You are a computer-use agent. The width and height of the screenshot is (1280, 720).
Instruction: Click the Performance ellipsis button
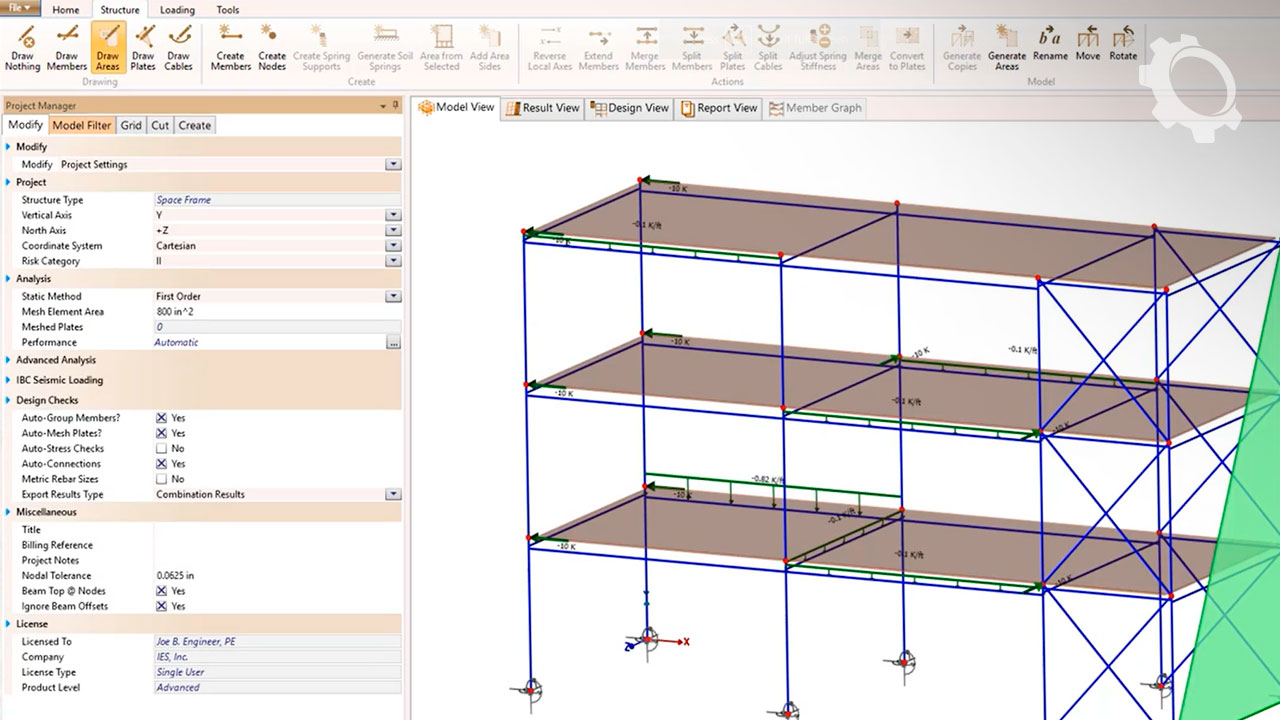[393, 343]
